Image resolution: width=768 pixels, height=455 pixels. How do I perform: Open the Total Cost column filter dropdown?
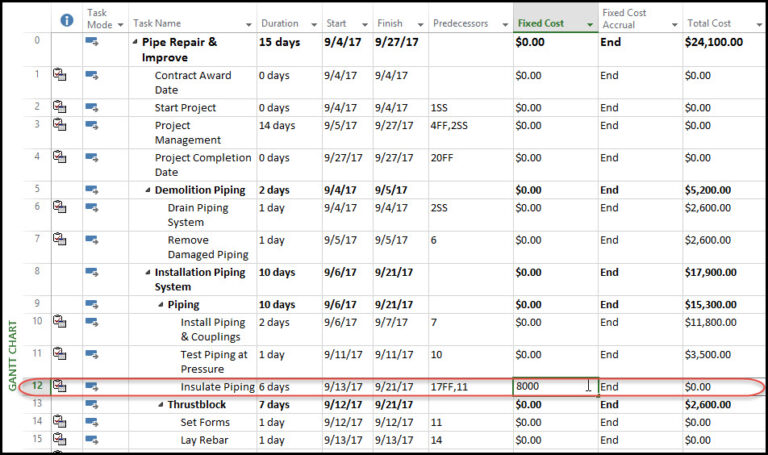click(x=759, y=25)
